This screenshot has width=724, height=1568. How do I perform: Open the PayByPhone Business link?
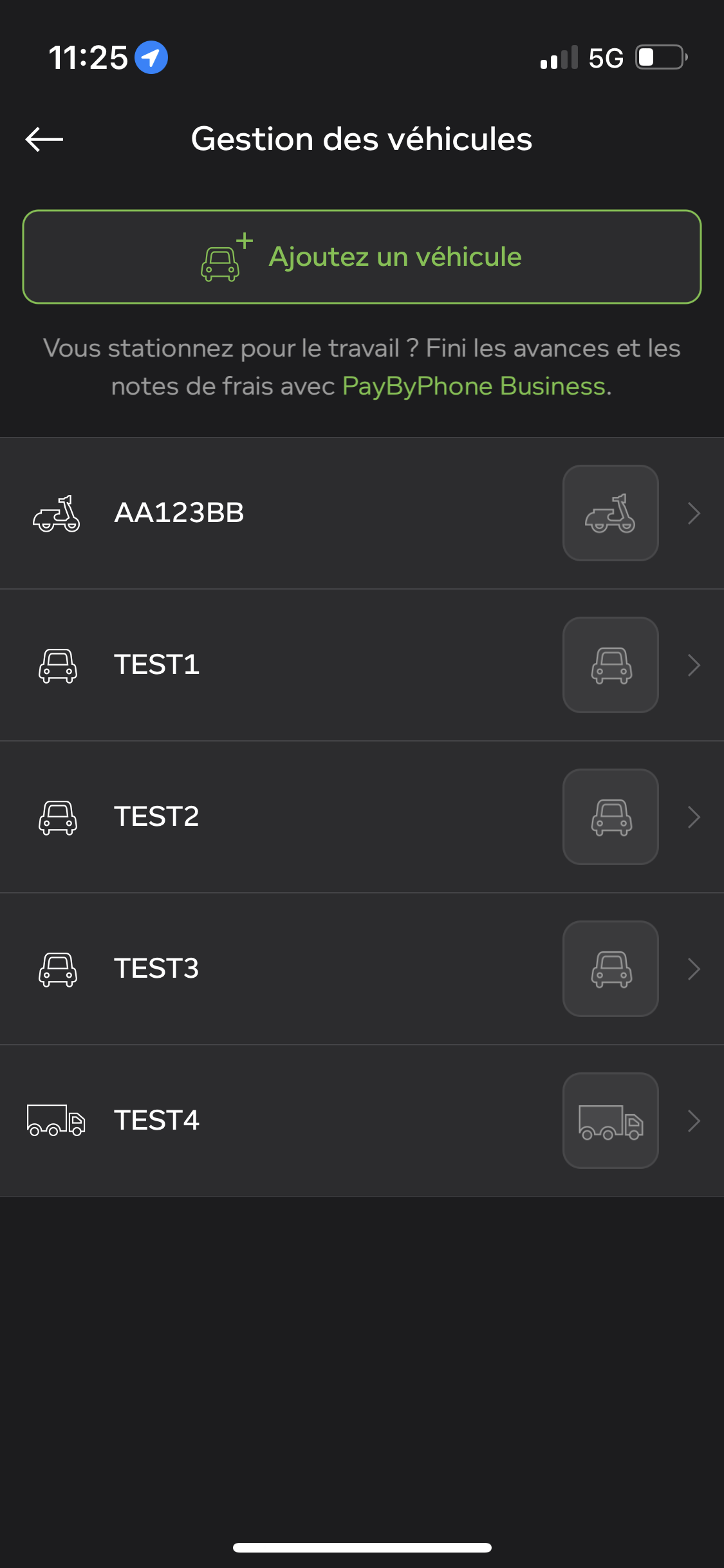[x=474, y=386]
